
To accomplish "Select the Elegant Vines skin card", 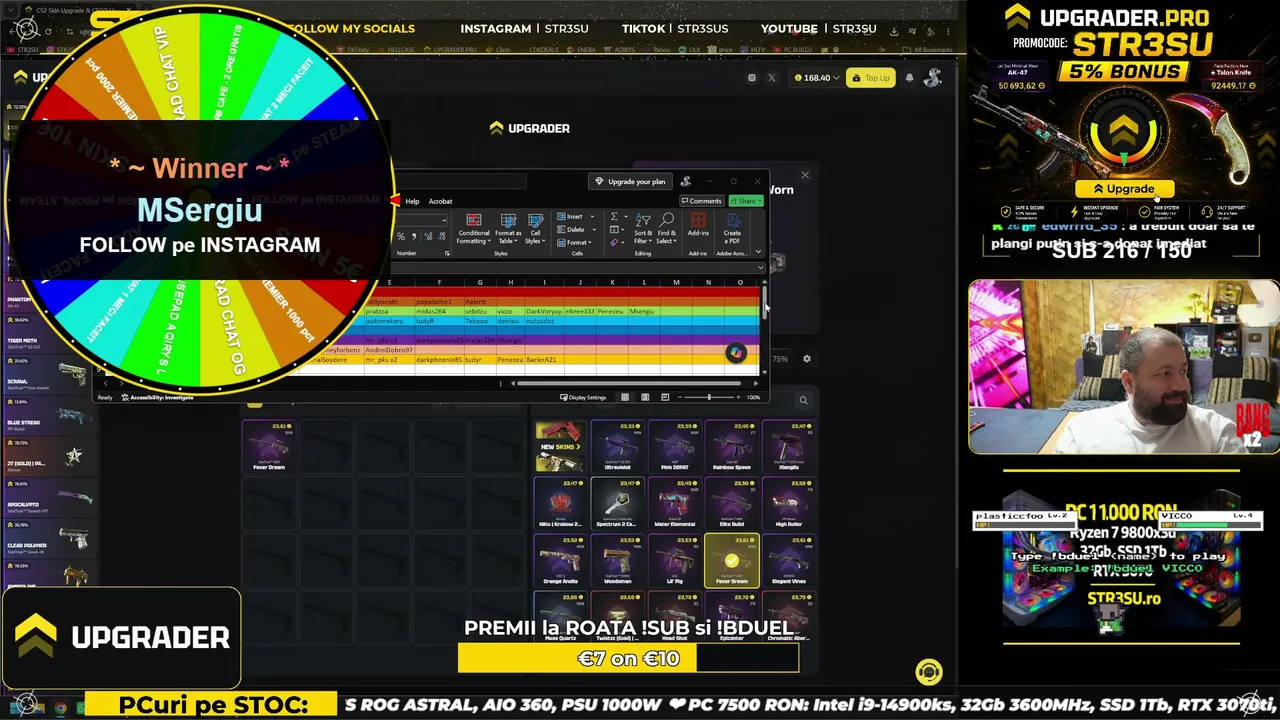I will [788, 560].
